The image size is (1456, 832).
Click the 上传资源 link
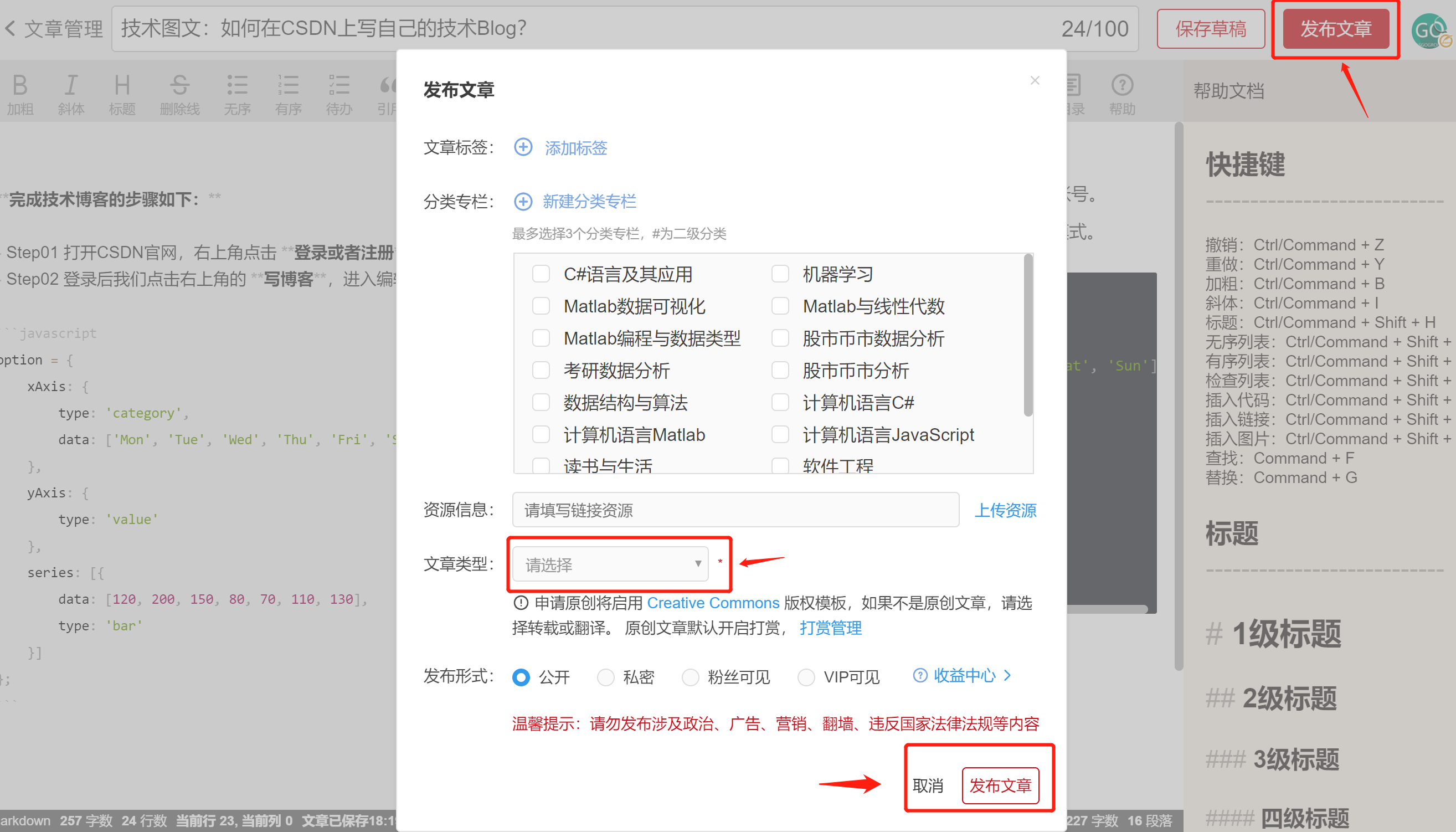pyautogui.click(x=1005, y=510)
